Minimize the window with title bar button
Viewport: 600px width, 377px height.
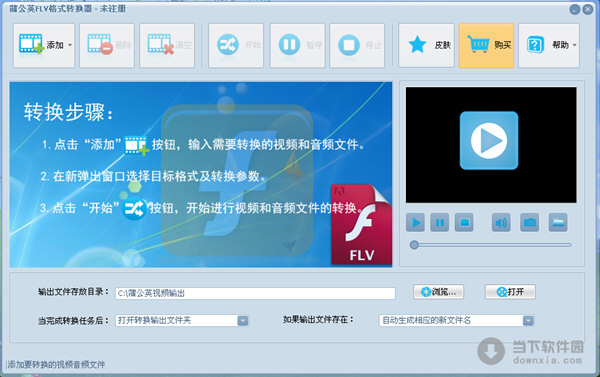point(575,10)
